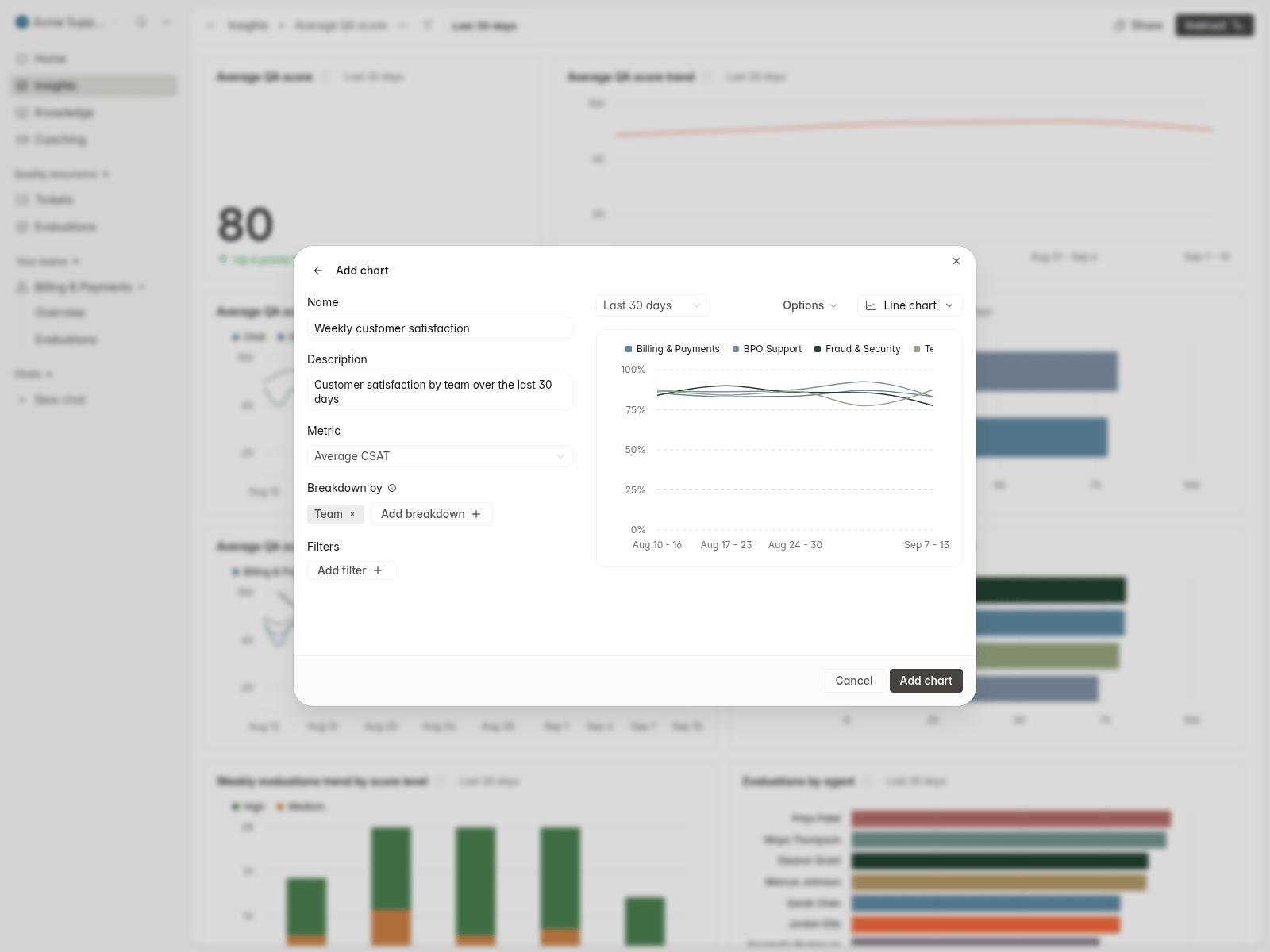1270x952 pixels.
Task: Edit the Description text area
Action: click(x=440, y=392)
